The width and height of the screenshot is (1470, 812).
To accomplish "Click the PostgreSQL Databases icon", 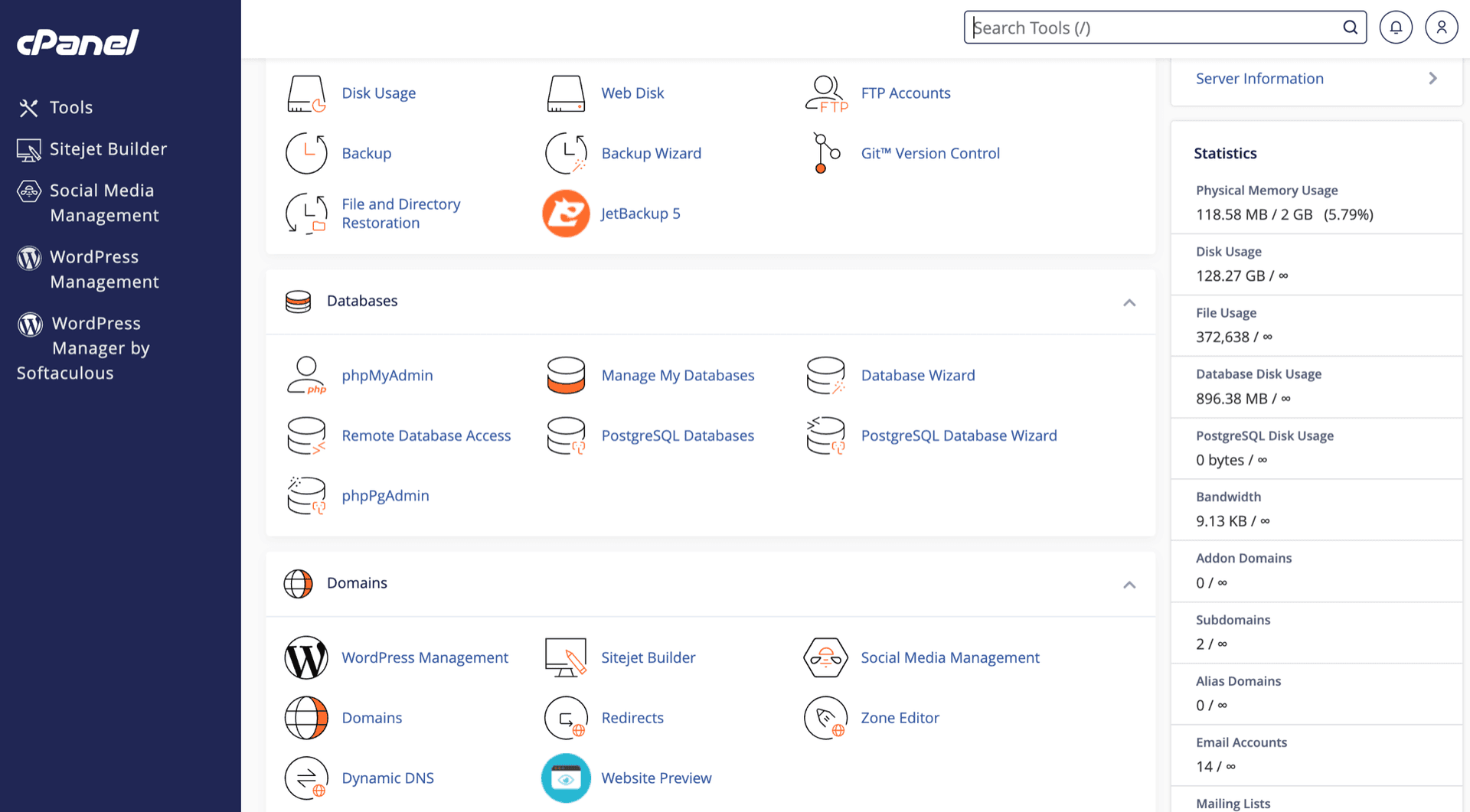I will click(566, 435).
